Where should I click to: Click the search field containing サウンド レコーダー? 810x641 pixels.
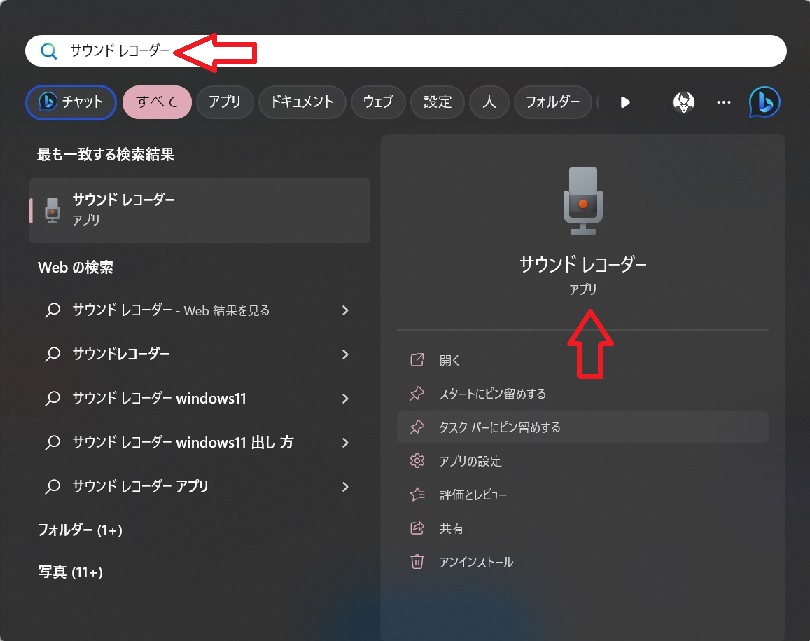[406, 51]
